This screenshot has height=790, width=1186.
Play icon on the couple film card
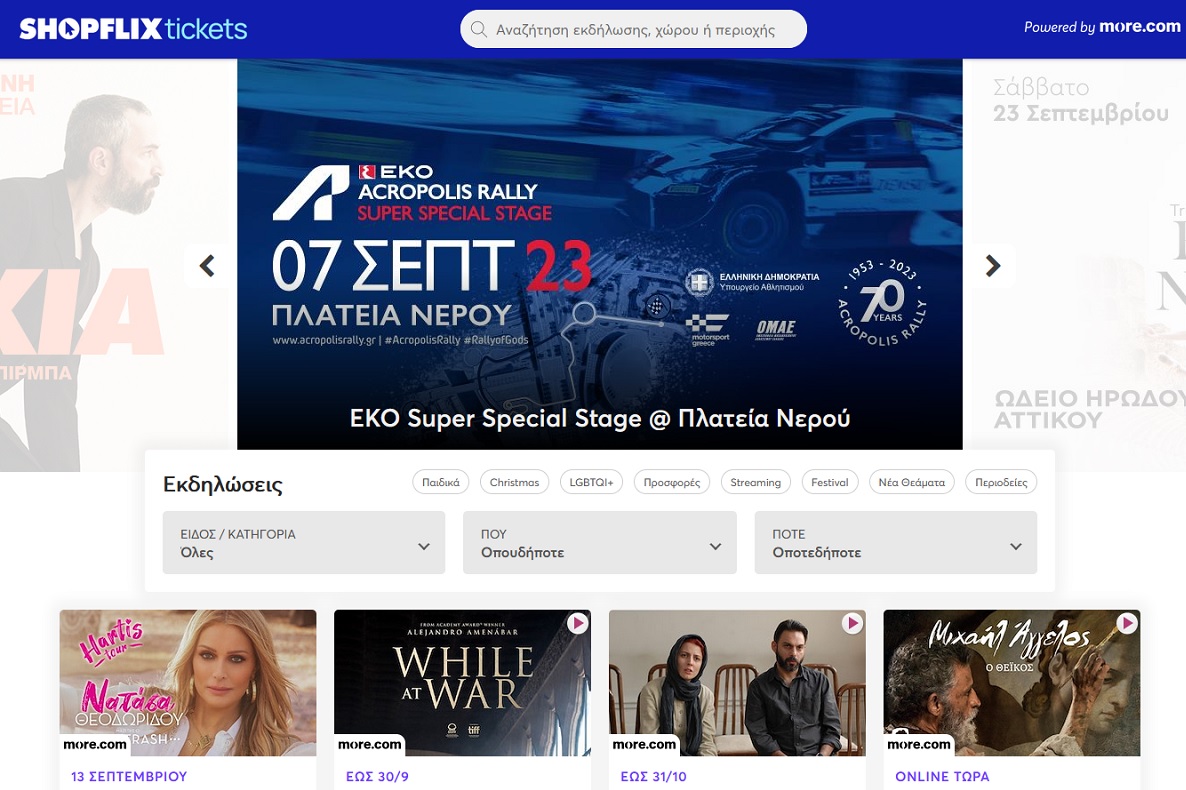click(x=852, y=623)
